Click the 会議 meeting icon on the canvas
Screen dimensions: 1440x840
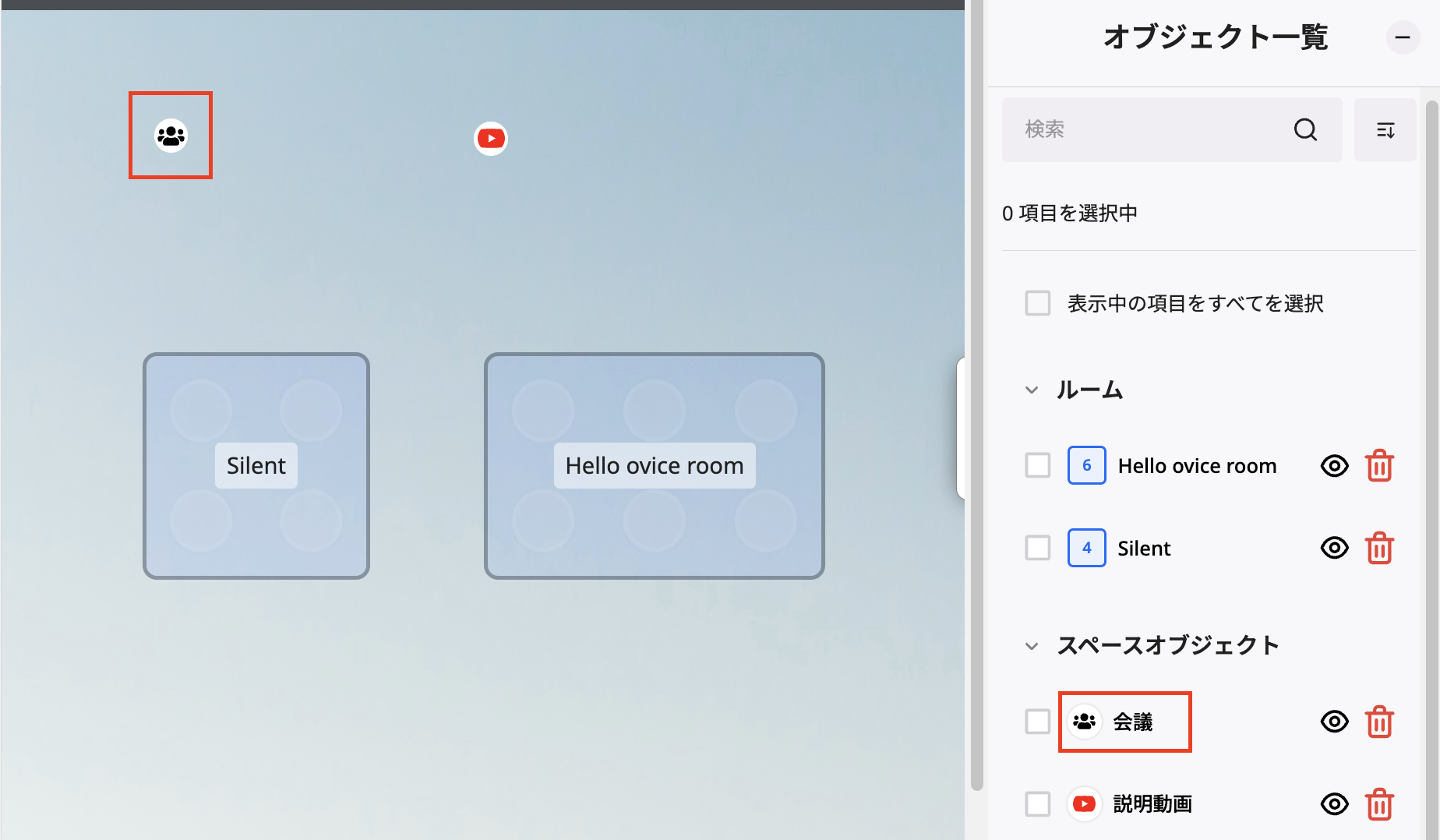[x=170, y=135]
